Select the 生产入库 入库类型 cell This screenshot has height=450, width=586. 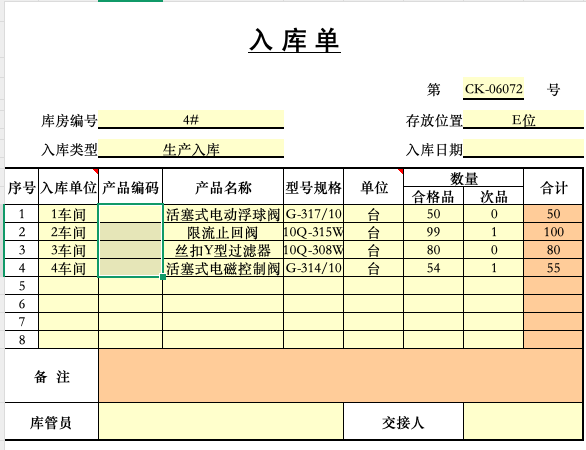[x=191, y=149]
